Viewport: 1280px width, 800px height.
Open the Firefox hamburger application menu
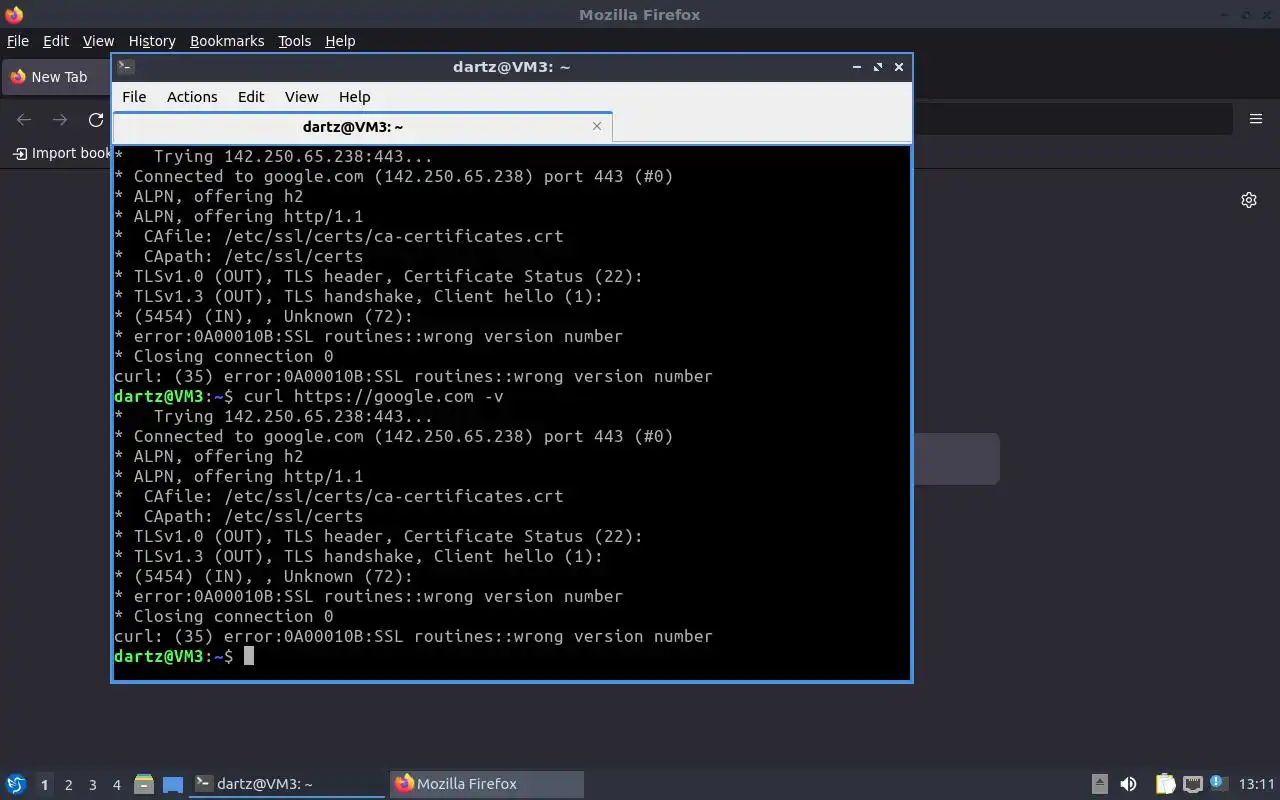tap(1256, 119)
